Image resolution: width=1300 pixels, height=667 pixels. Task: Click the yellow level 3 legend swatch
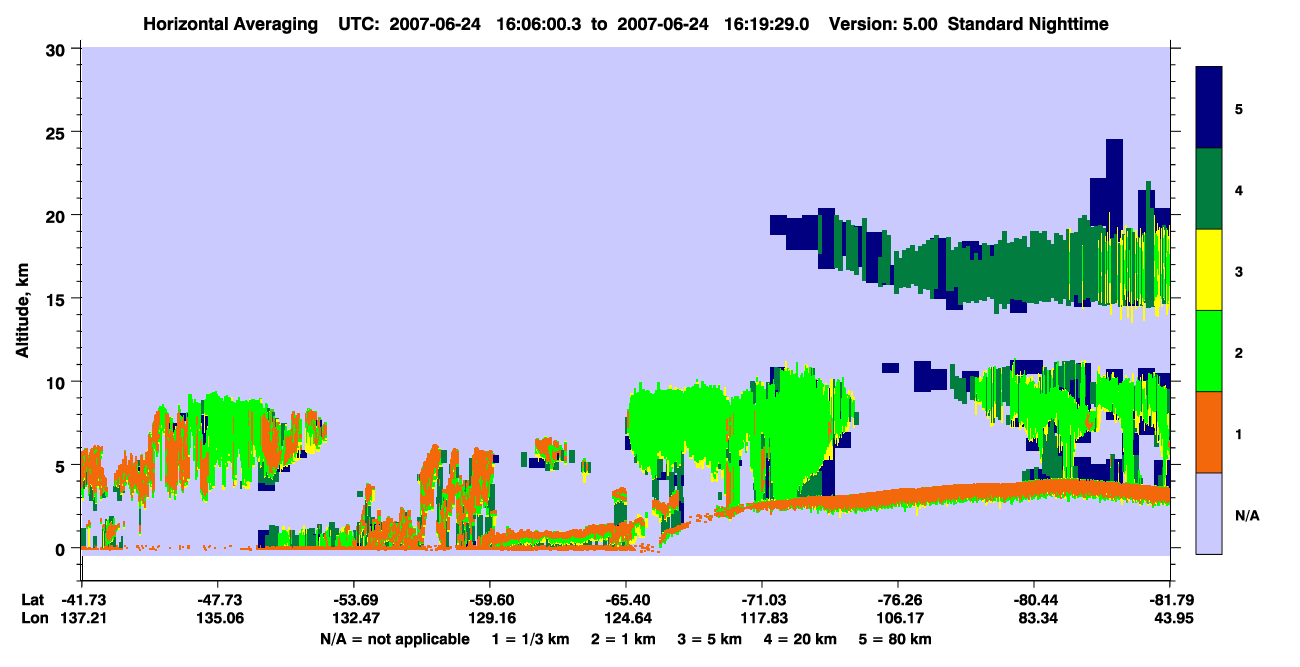point(1209,270)
